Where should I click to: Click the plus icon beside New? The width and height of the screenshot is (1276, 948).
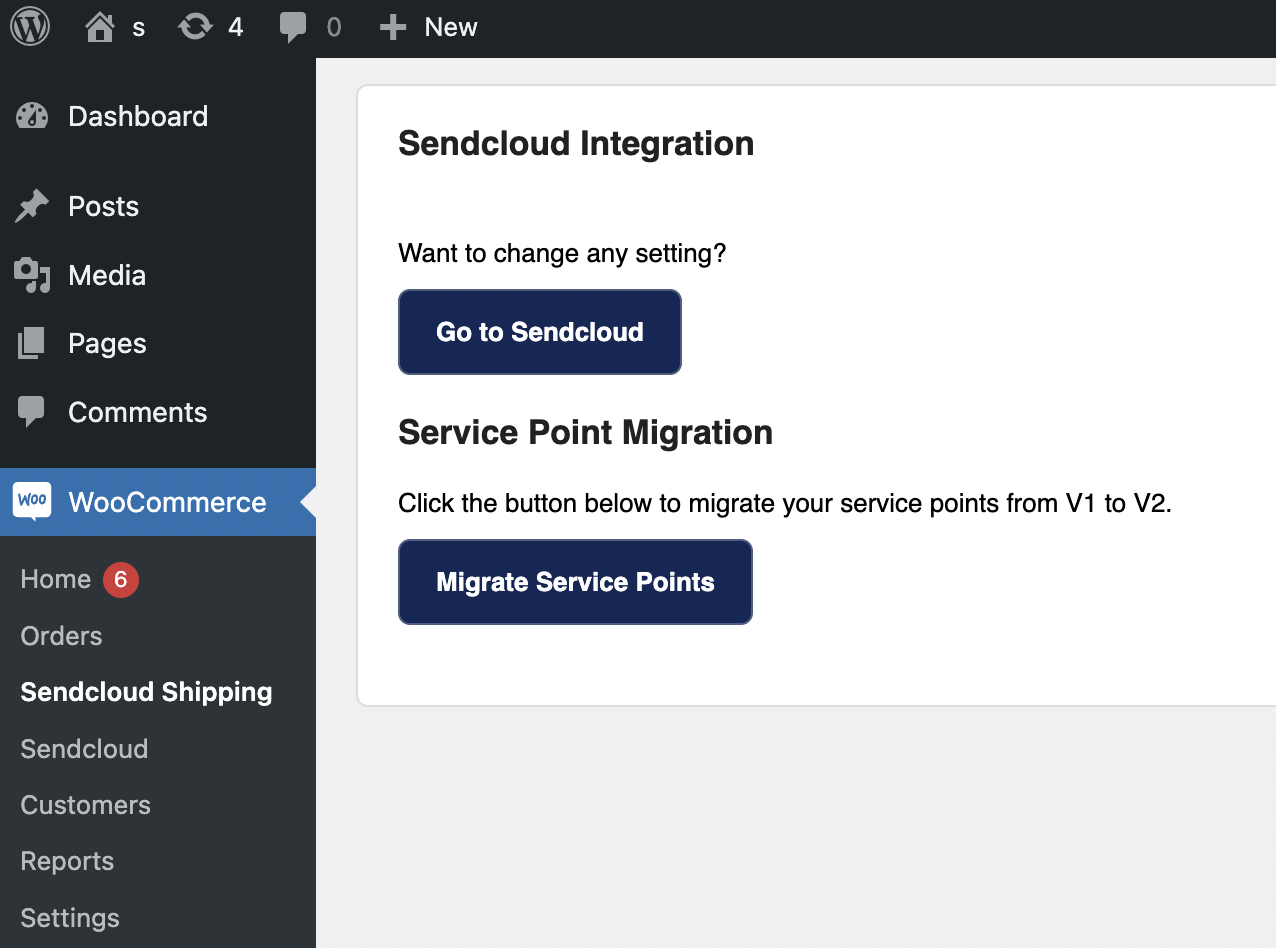[393, 27]
